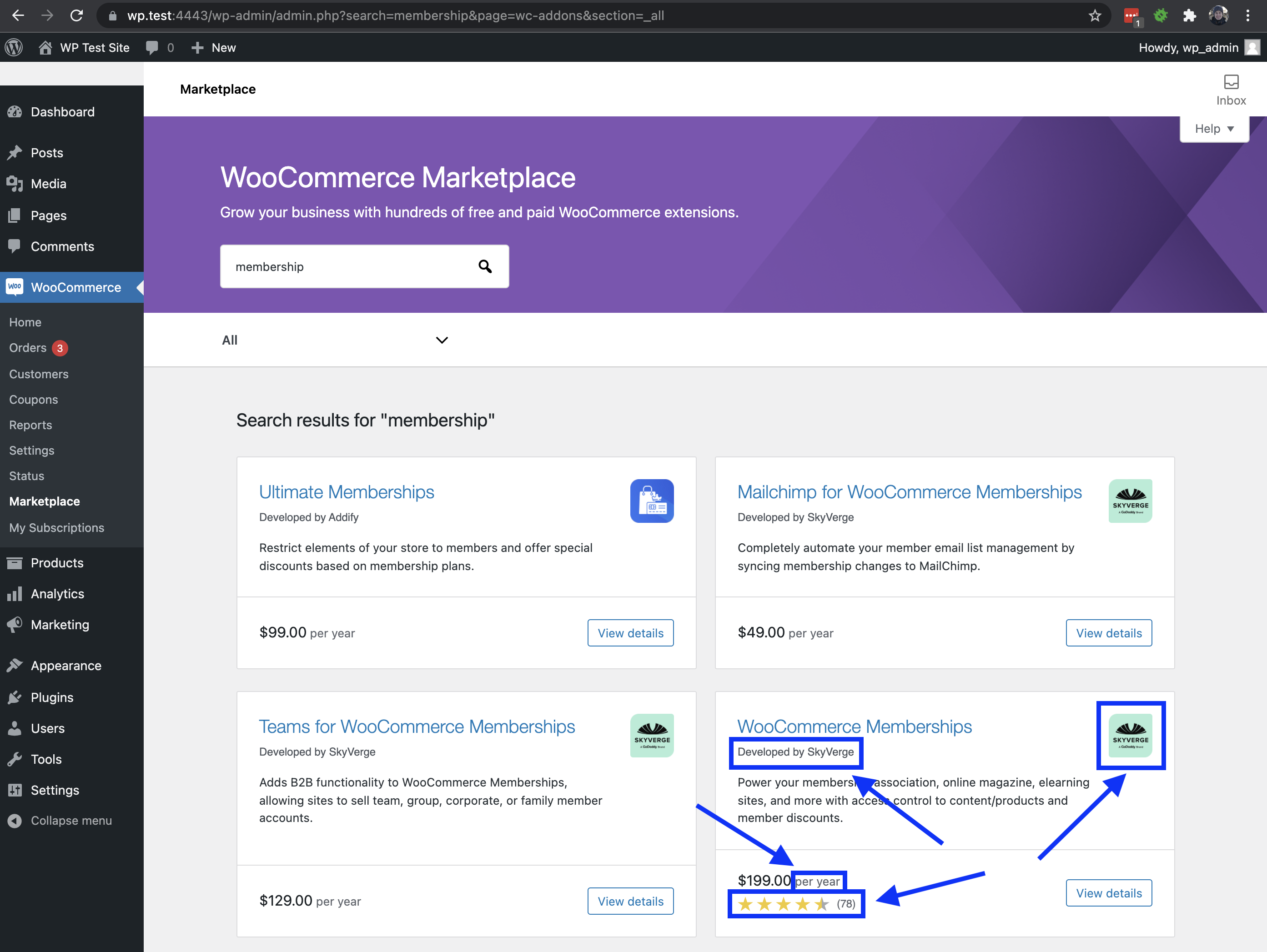Image resolution: width=1267 pixels, height=952 pixels.
Task: Open Products in sidebar
Action: 71,563
